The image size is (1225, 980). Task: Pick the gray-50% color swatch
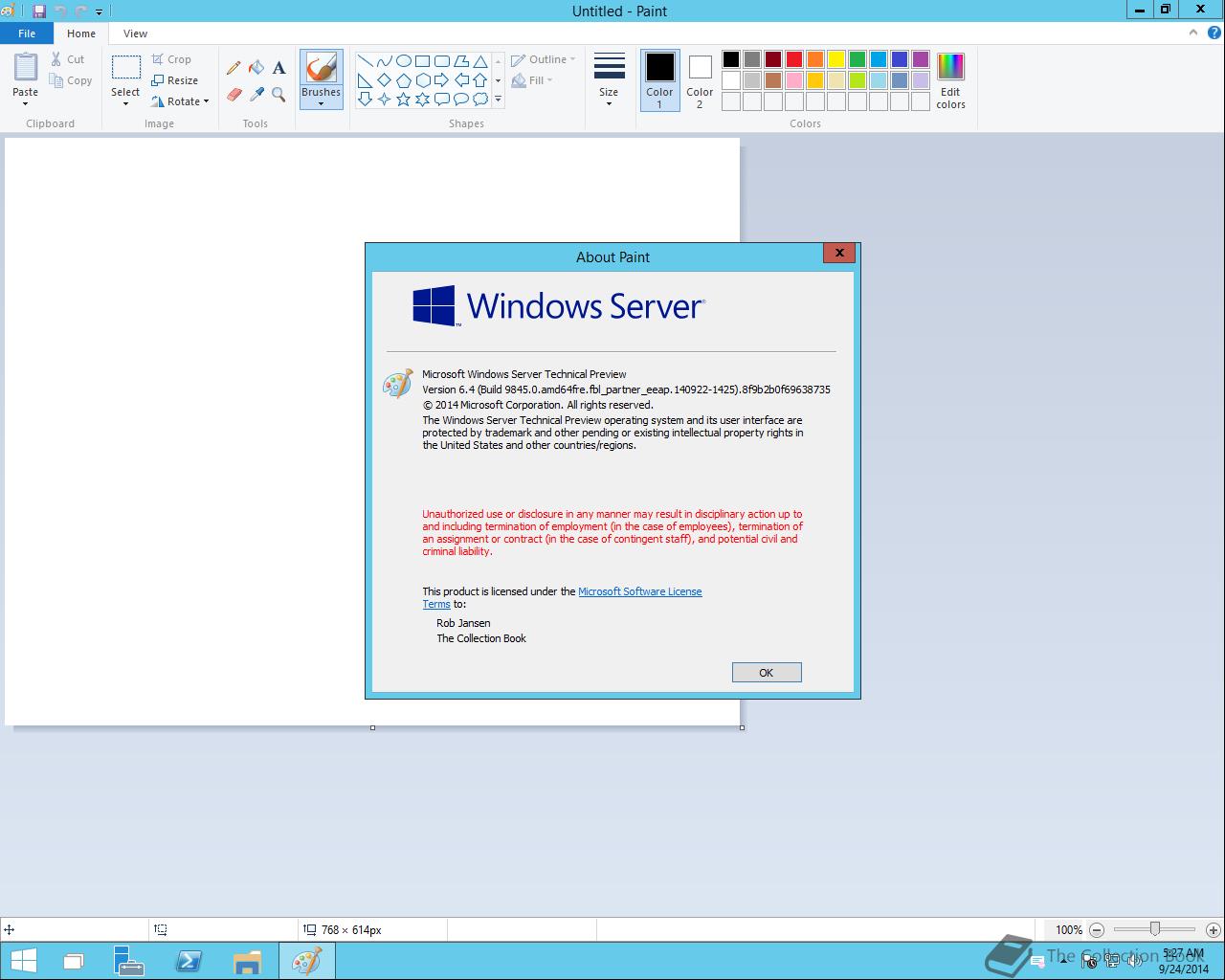(x=752, y=59)
